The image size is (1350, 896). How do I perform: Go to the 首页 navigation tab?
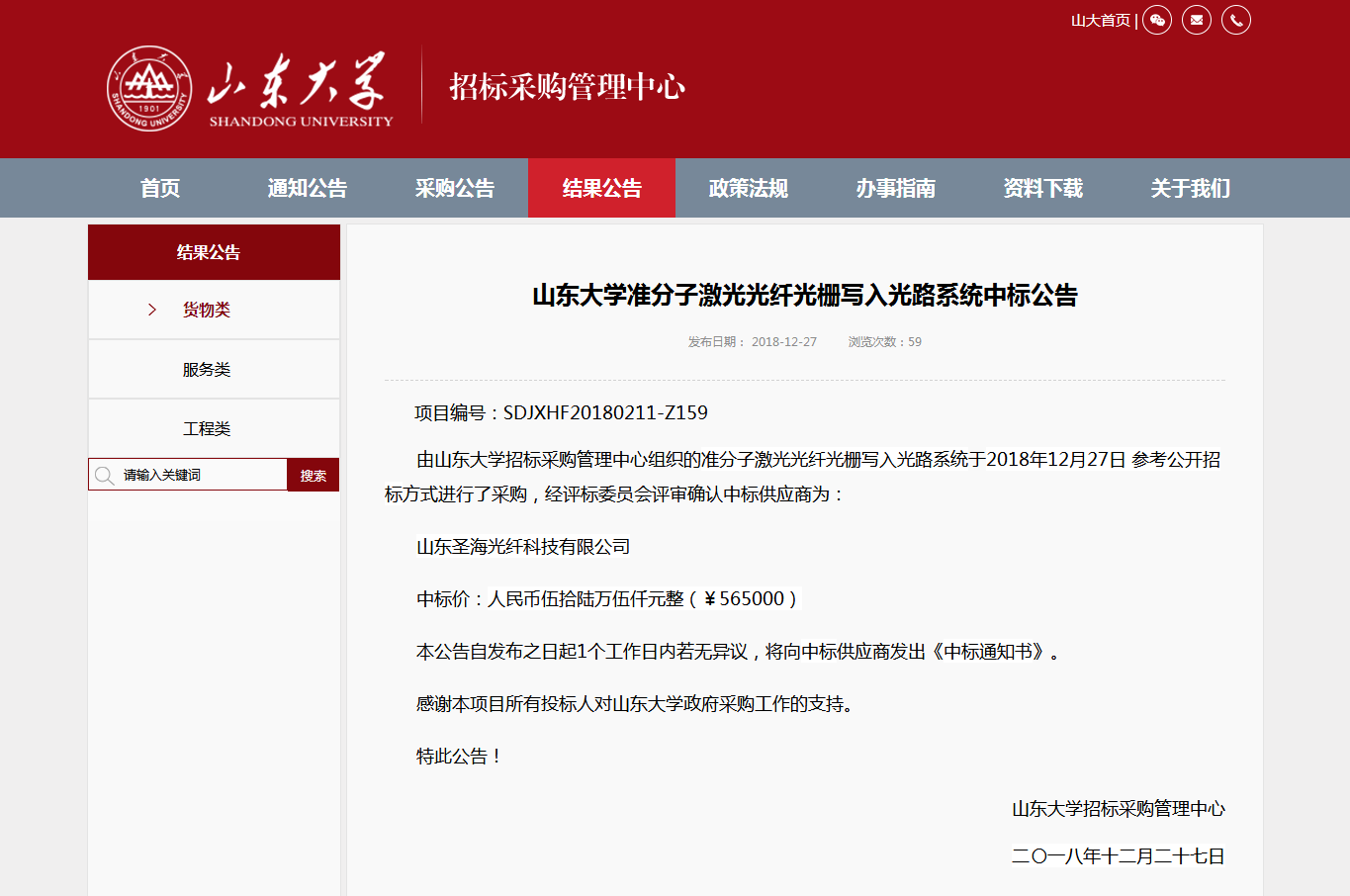(160, 188)
